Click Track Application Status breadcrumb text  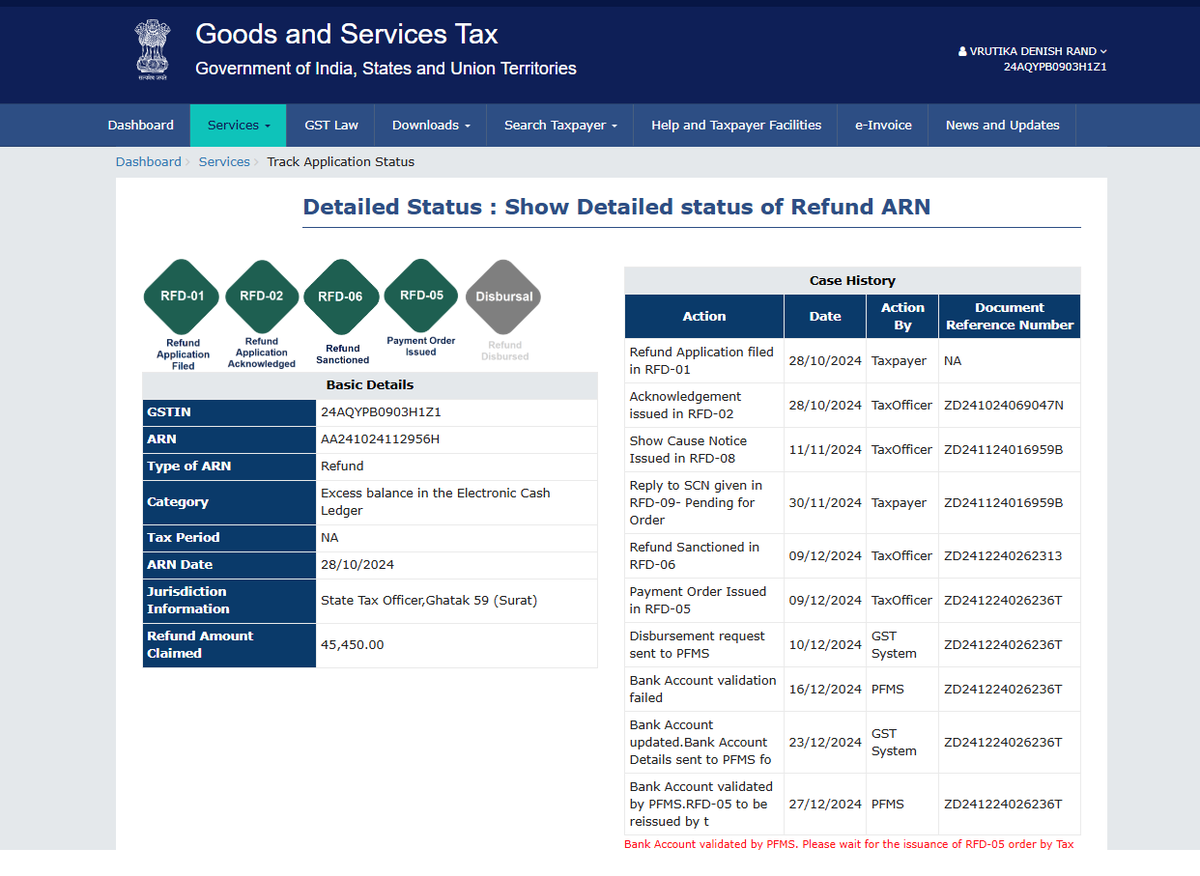tap(340, 162)
